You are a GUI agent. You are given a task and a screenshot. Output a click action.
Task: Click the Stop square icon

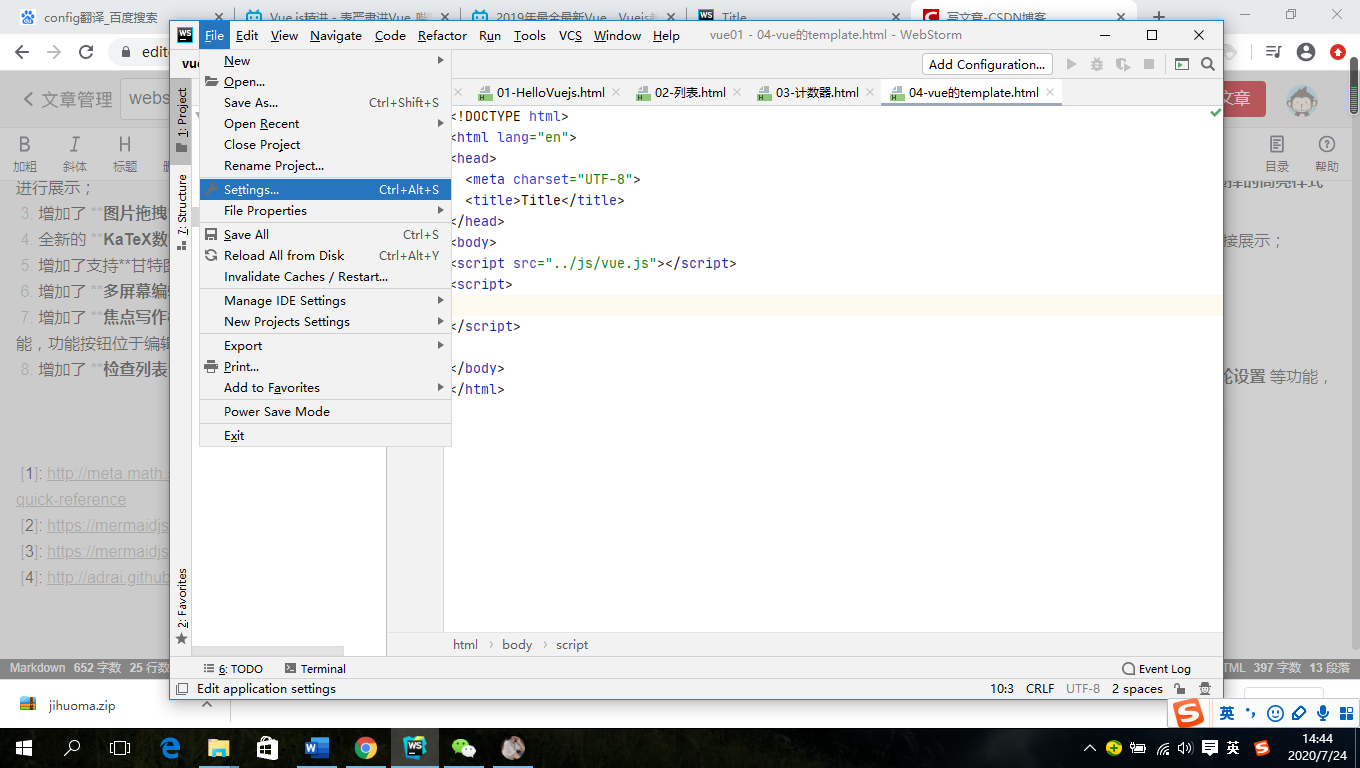[x=1149, y=64]
